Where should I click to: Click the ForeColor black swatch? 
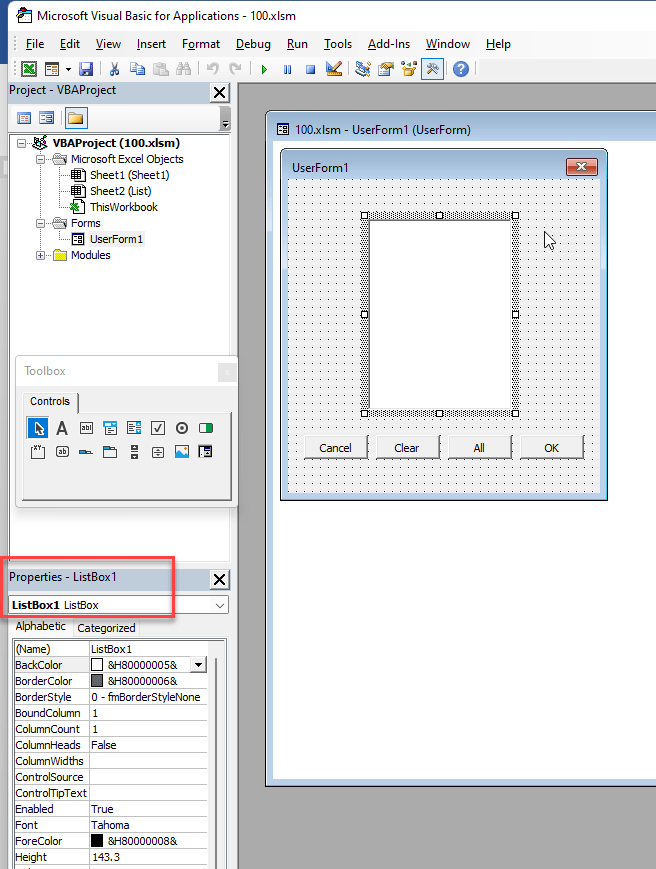tap(97, 841)
